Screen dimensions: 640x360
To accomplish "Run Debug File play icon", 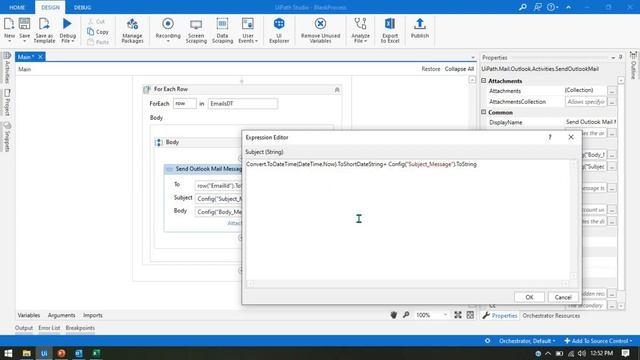I will pyautogui.click(x=67, y=24).
